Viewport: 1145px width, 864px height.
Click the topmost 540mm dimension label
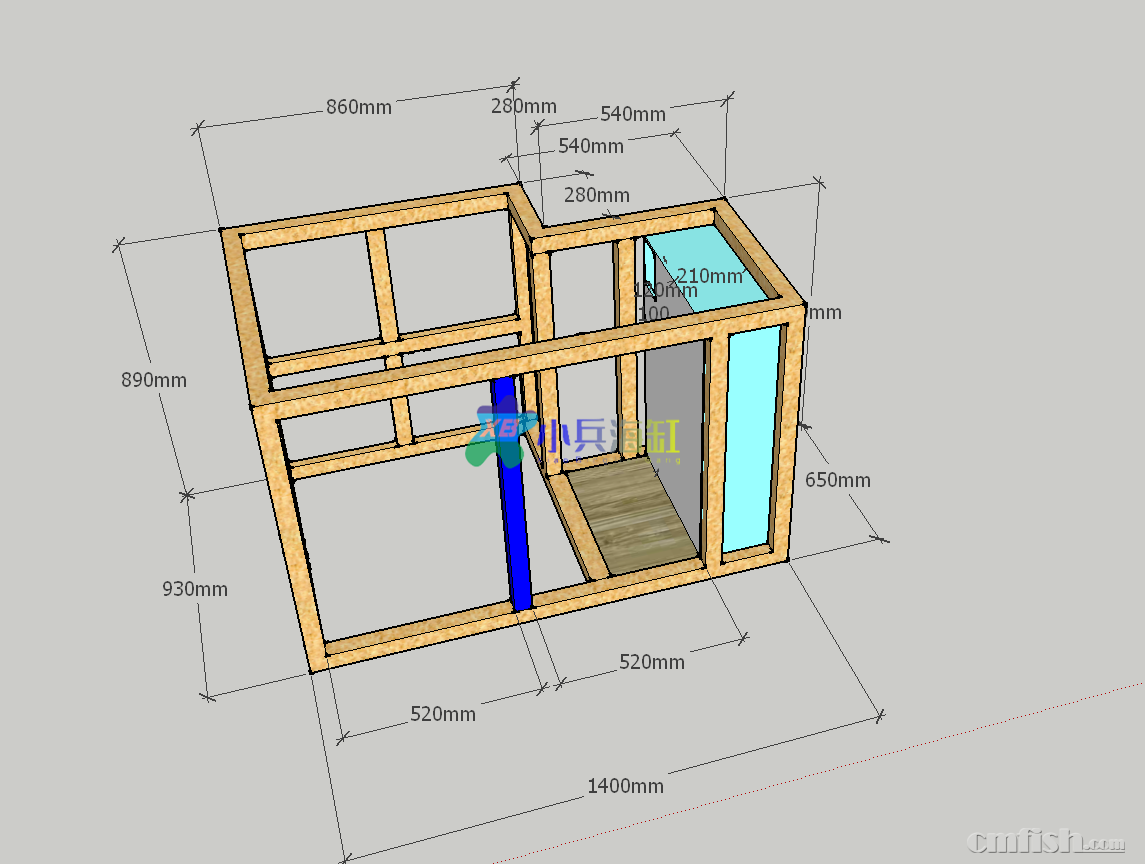coord(633,114)
